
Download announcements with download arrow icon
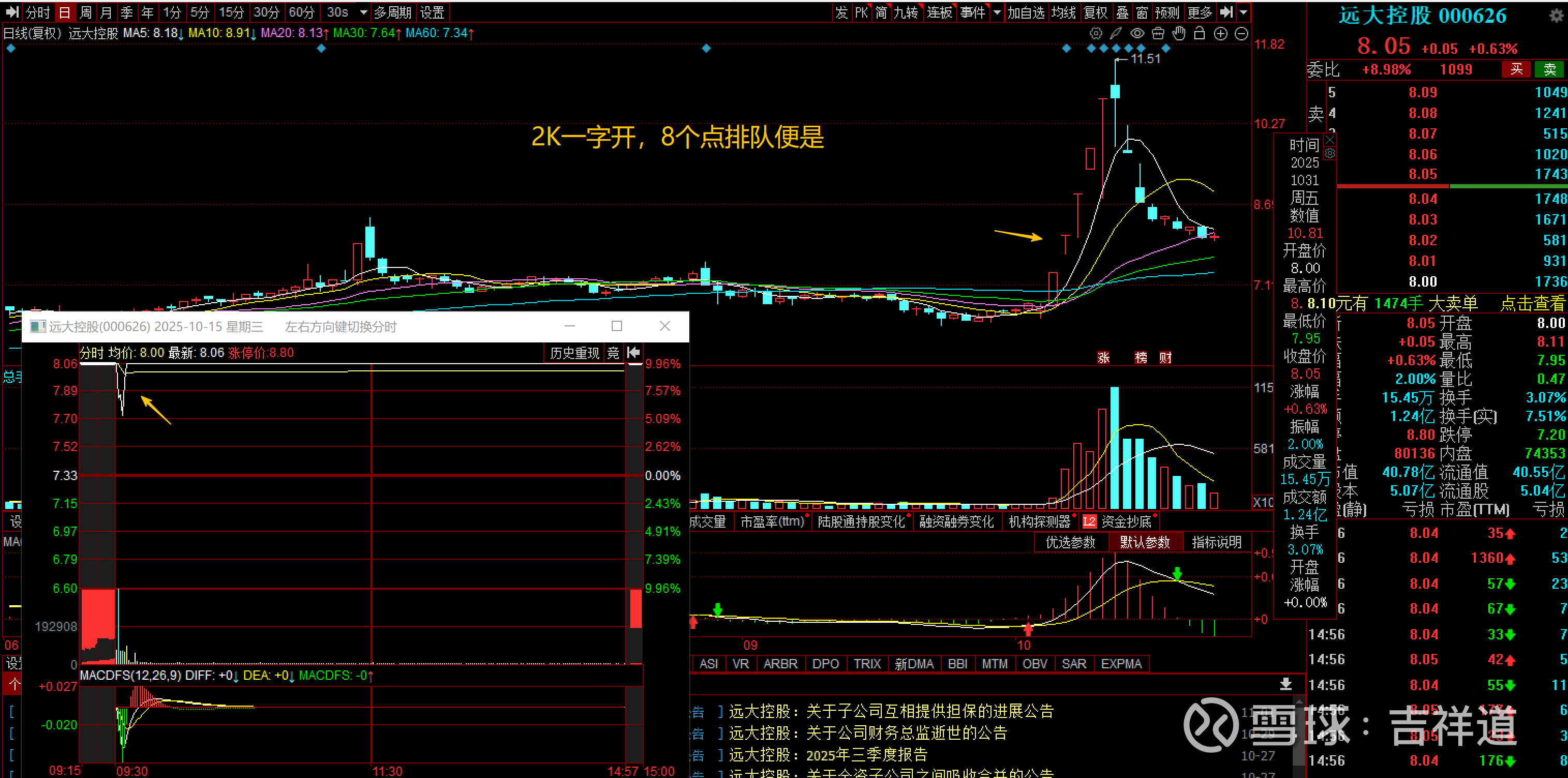[x=1285, y=684]
